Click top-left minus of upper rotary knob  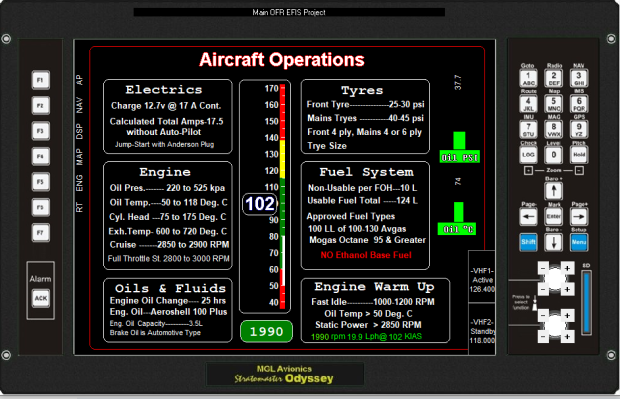click(x=543, y=269)
